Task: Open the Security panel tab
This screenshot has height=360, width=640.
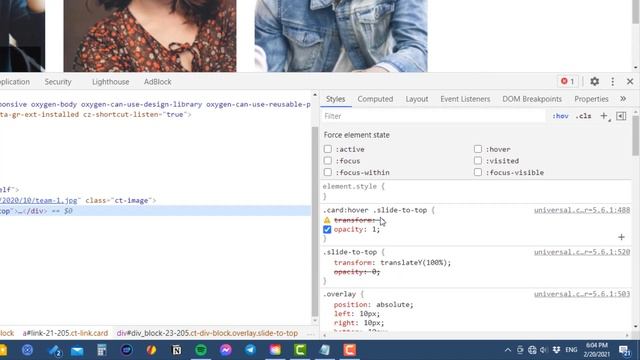Action: coord(58,82)
